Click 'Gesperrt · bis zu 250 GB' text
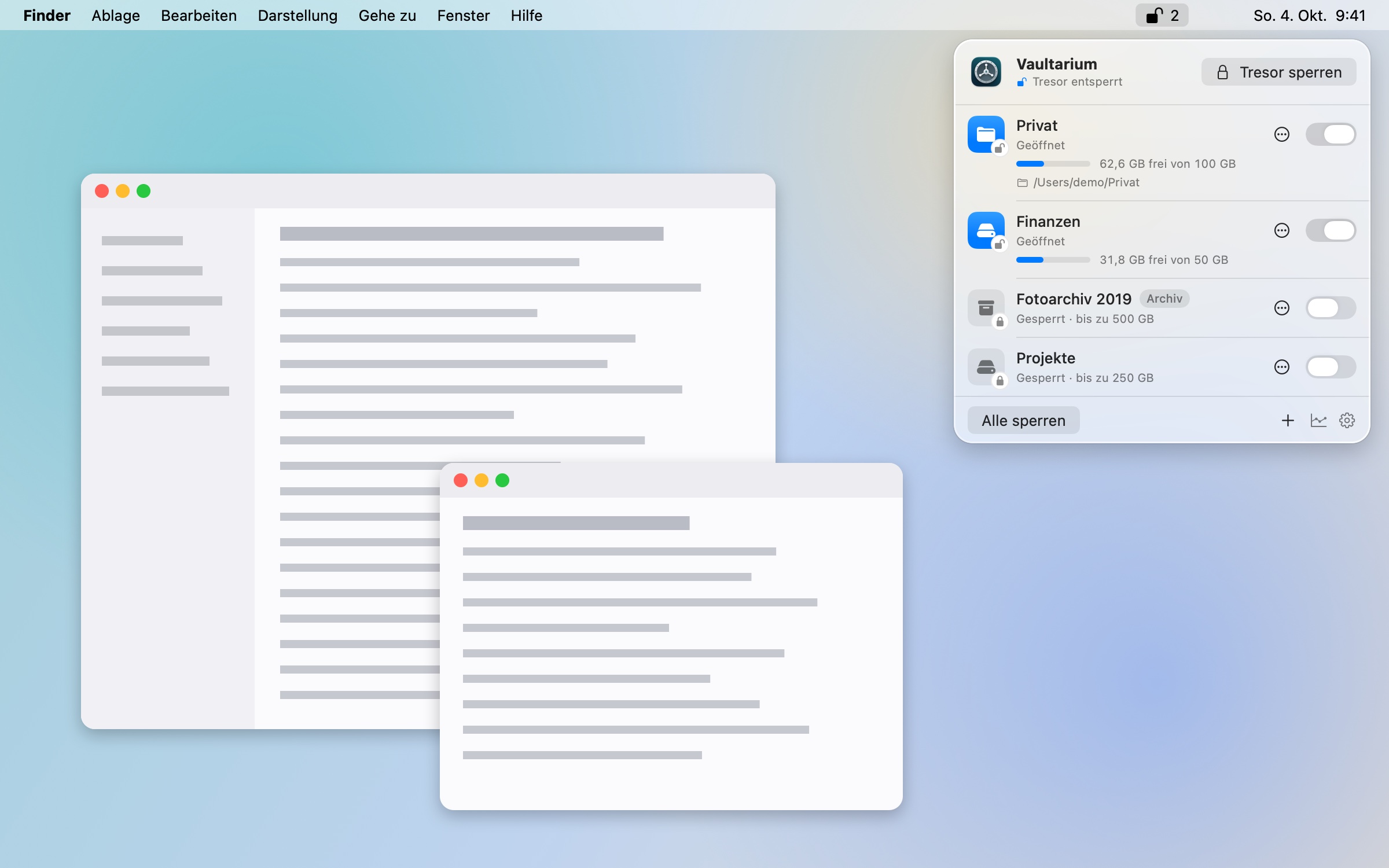 (x=1085, y=378)
